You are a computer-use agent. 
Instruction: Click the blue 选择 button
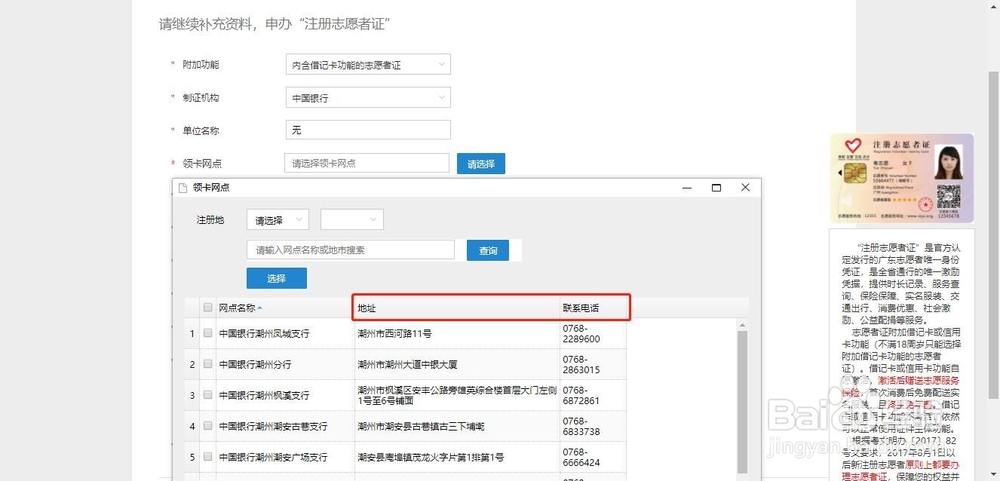276,278
